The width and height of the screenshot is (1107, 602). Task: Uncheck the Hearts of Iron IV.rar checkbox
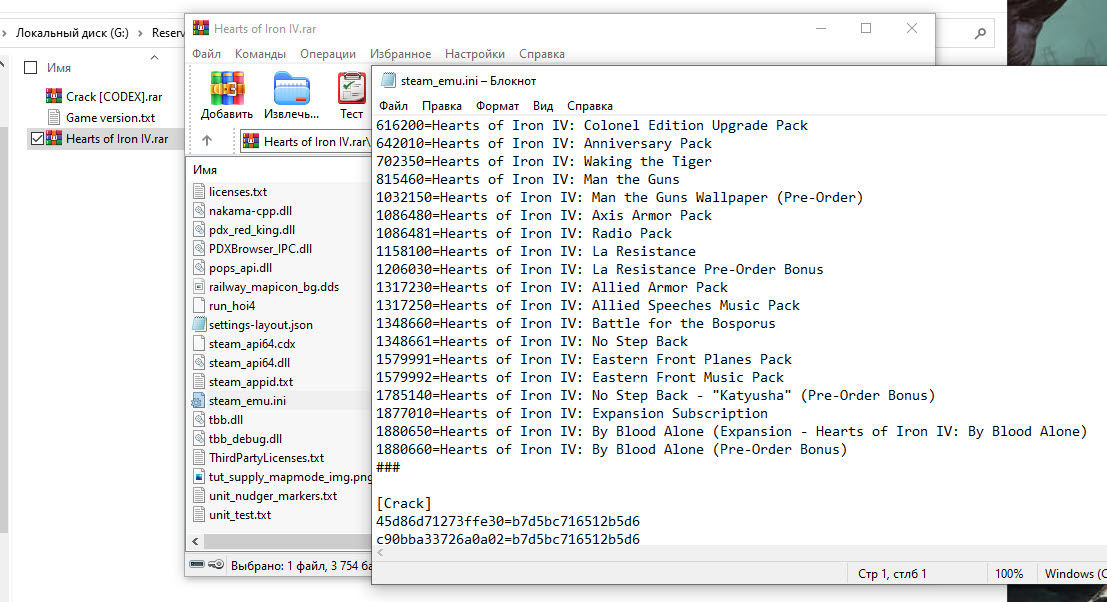(x=38, y=139)
